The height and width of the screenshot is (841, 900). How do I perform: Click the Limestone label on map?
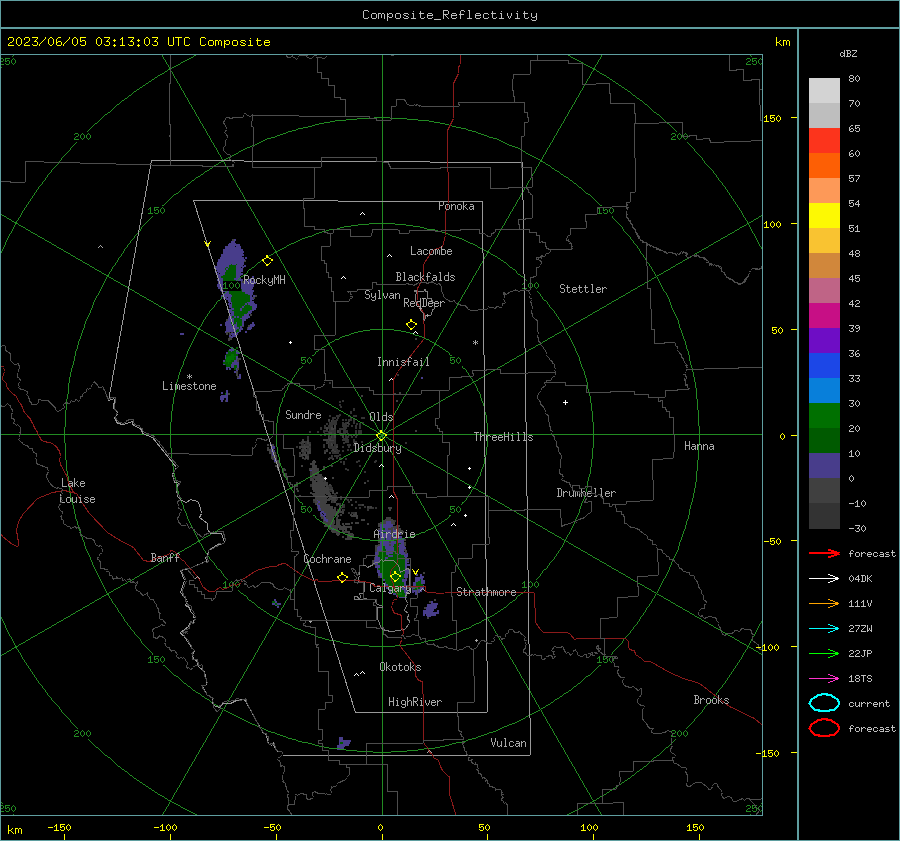click(x=189, y=386)
